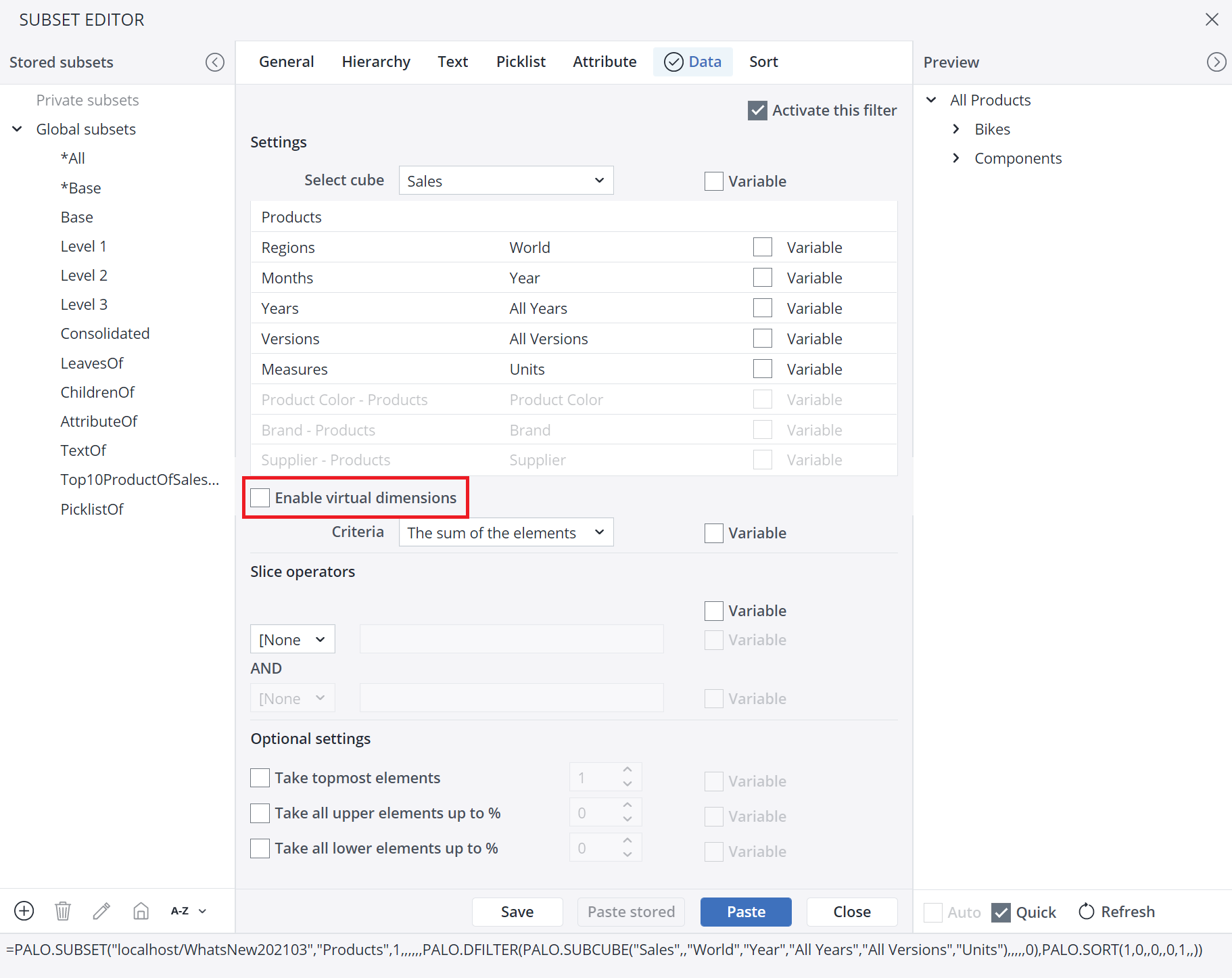The height and width of the screenshot is (978, 1232).
Task: Enable Take topmost elements option
Action: pyautogui.click(x=260, y=778)
